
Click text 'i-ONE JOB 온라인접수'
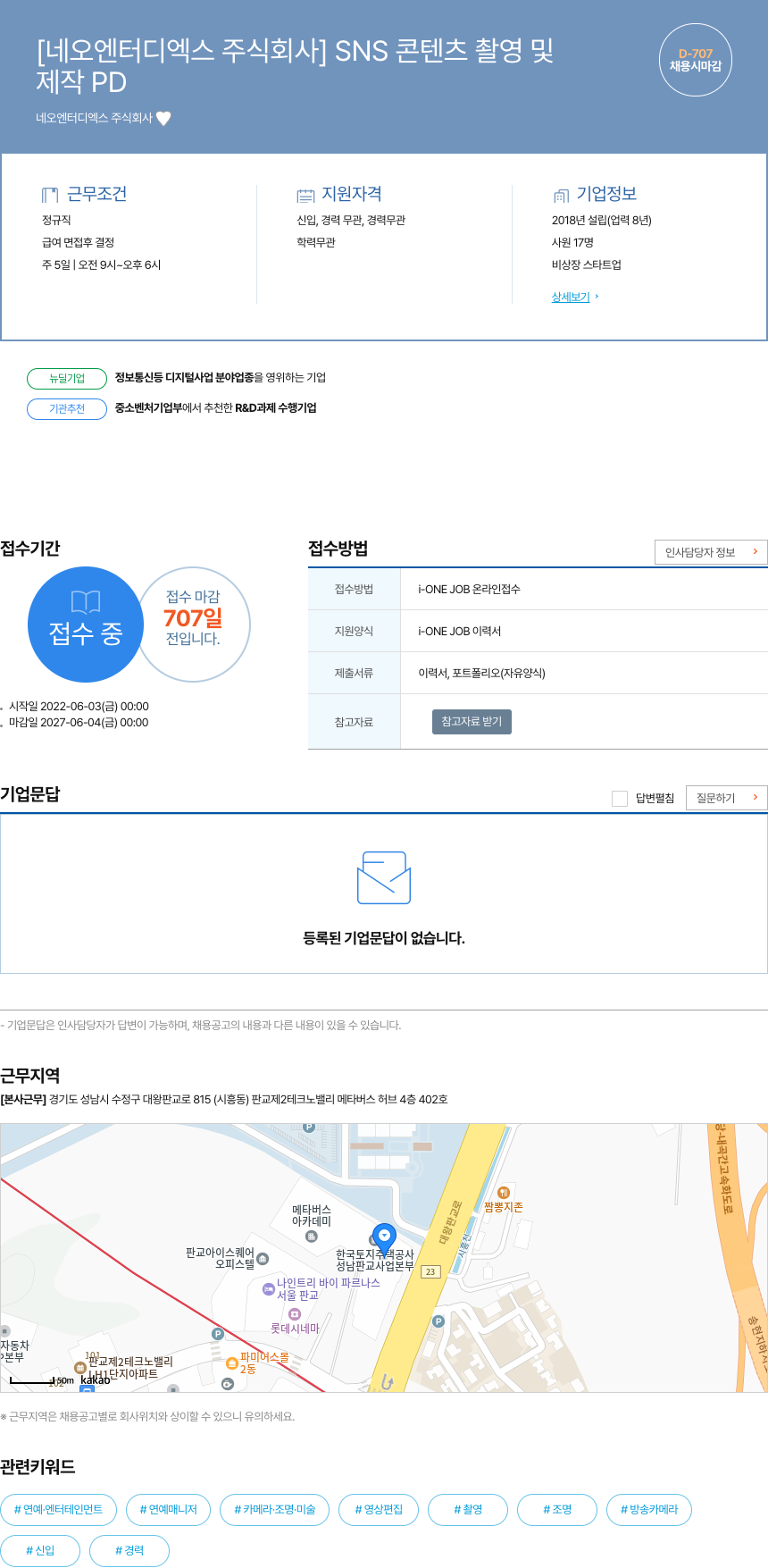pos(469,590)
